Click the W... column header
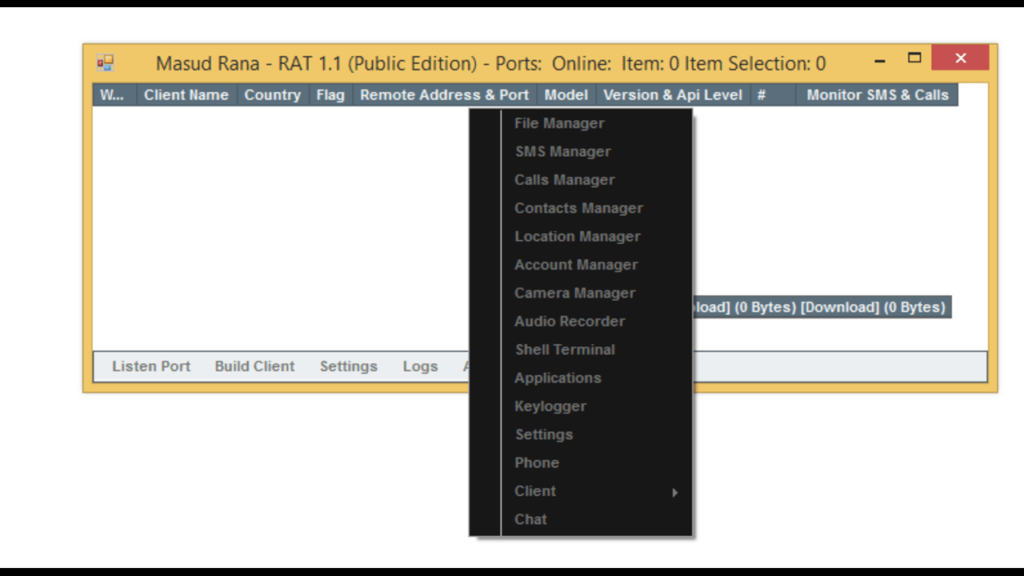Viewport: 1024px width, 576px height. [112, 95]
